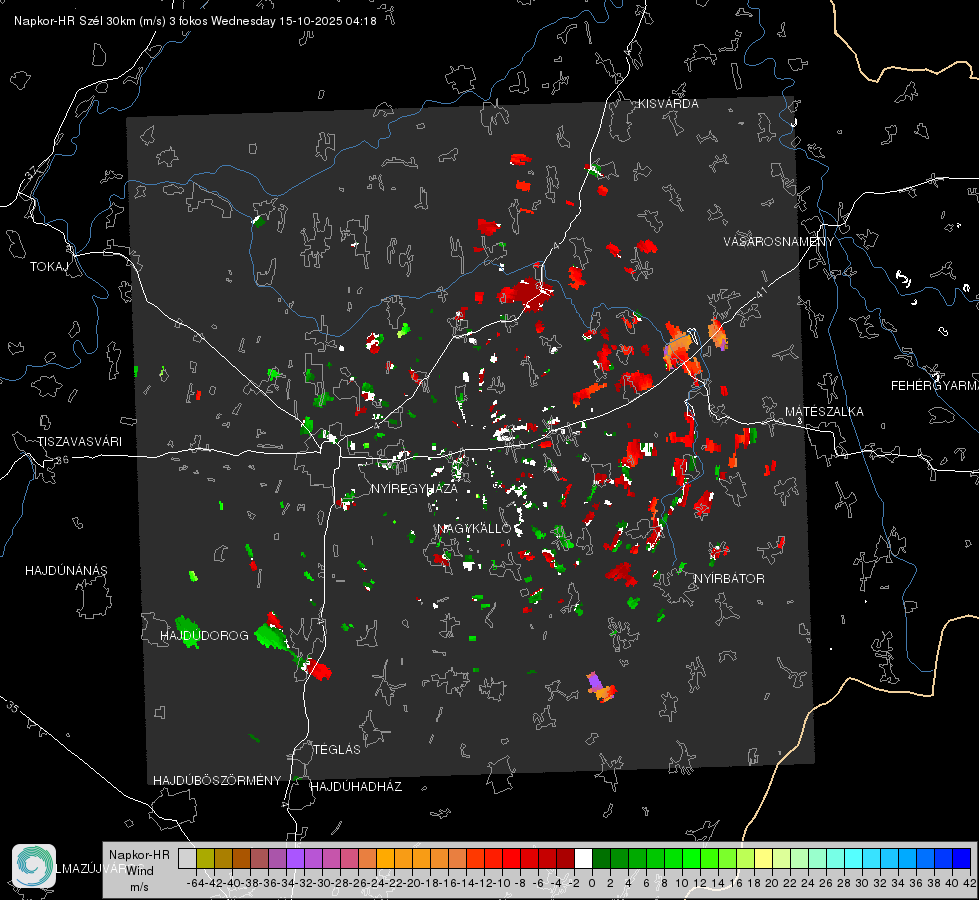Click the HAJDÚDOROG town label
The height and width of the screenshot is (900, 979).
tap(204, 635)
